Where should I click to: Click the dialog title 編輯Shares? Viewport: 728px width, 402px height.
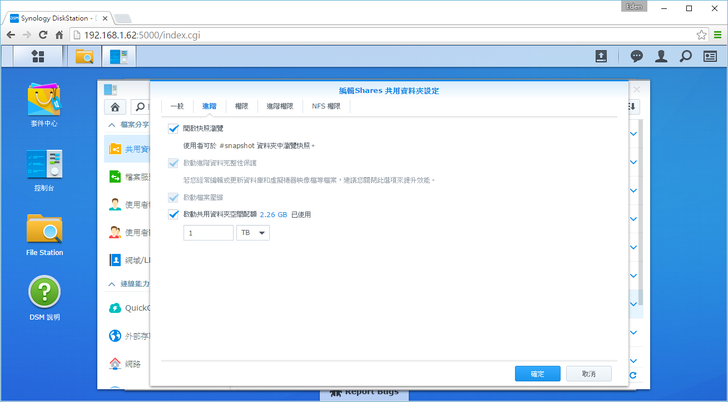tap(389, 91)
